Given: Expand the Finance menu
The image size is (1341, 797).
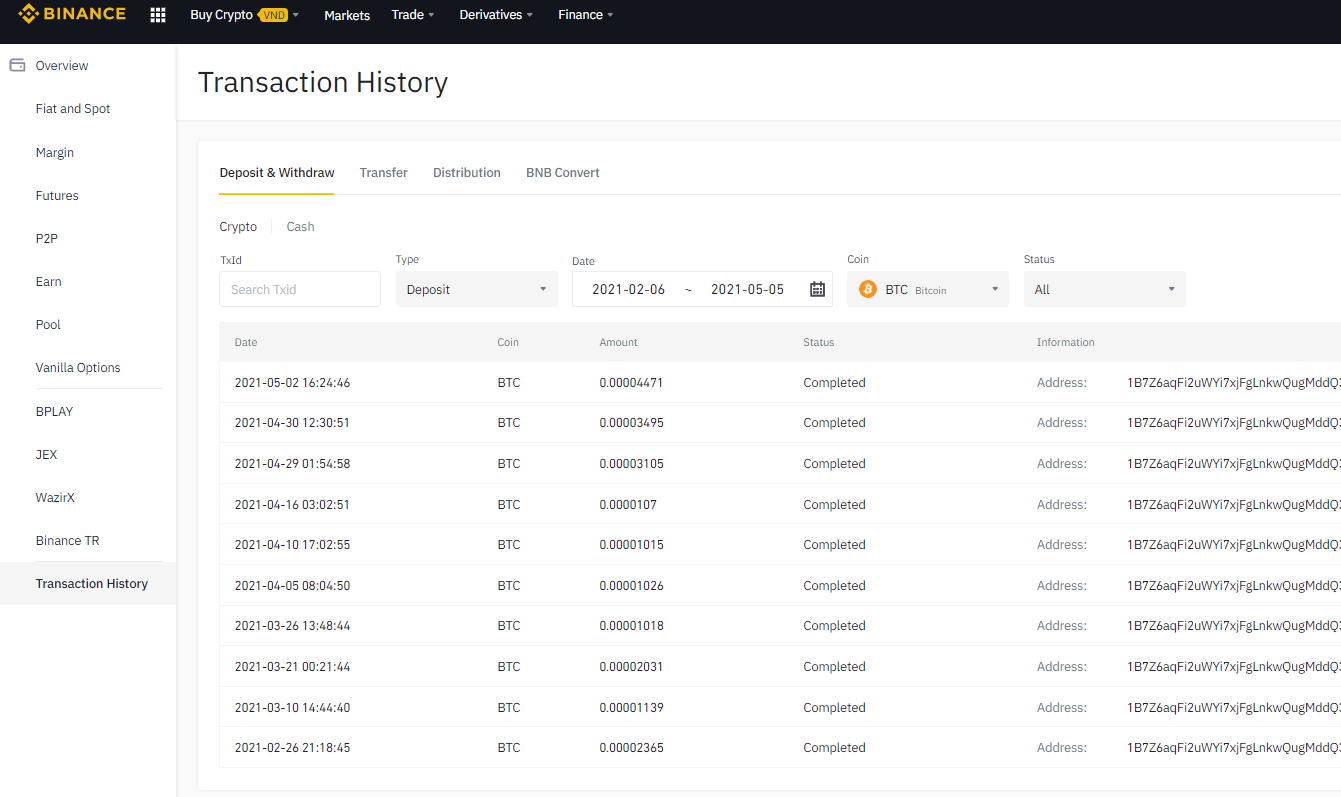Looking at the screenshot, I should 586,15.
